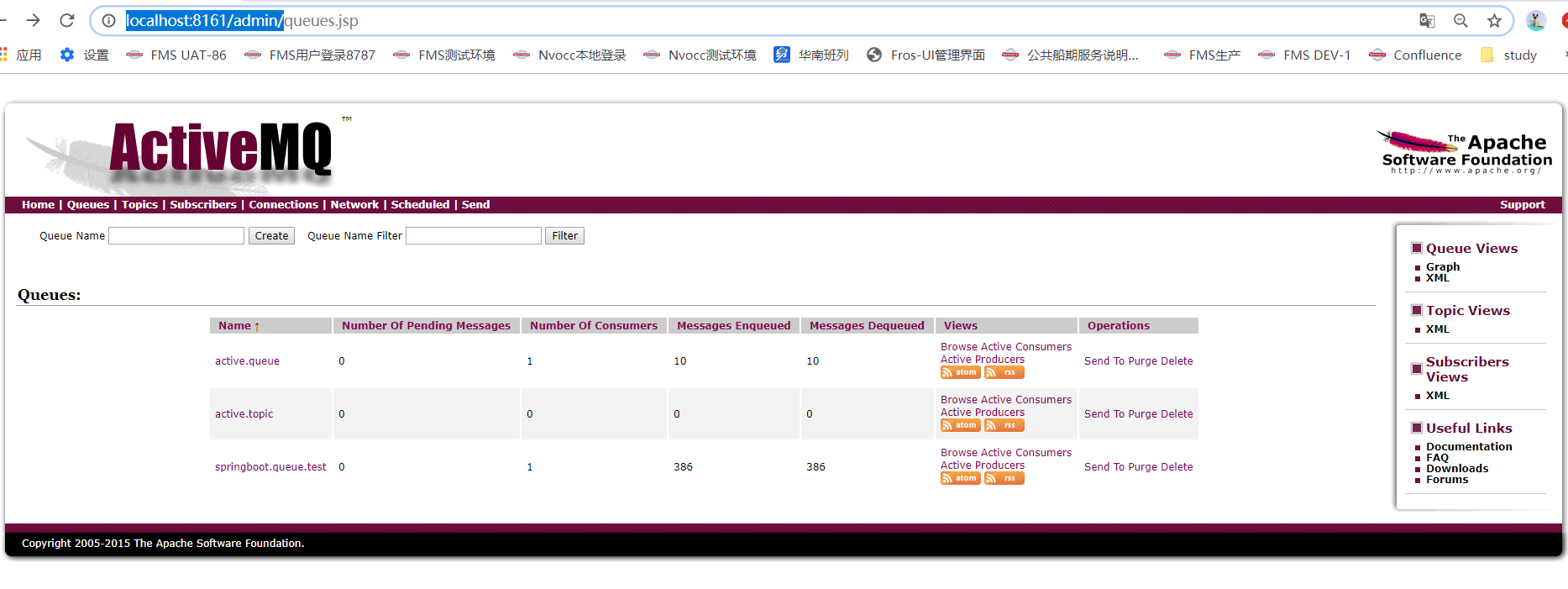Open the zoom magnifier icon
This screenshot has height=589, width=1568.
coord(1460,20)
